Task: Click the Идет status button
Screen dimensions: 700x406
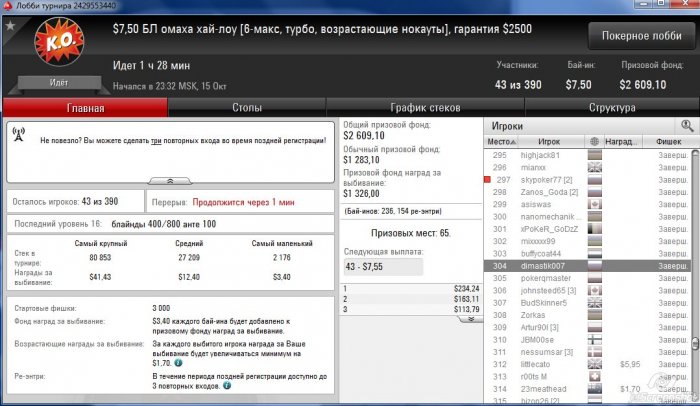Action: click(59, 83)
